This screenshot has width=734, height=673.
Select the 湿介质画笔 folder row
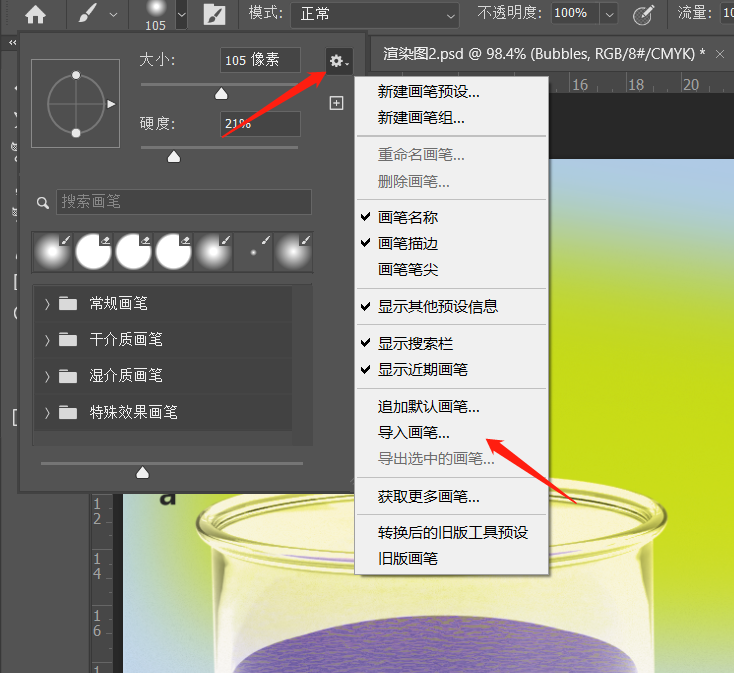[x=163, y=376]
